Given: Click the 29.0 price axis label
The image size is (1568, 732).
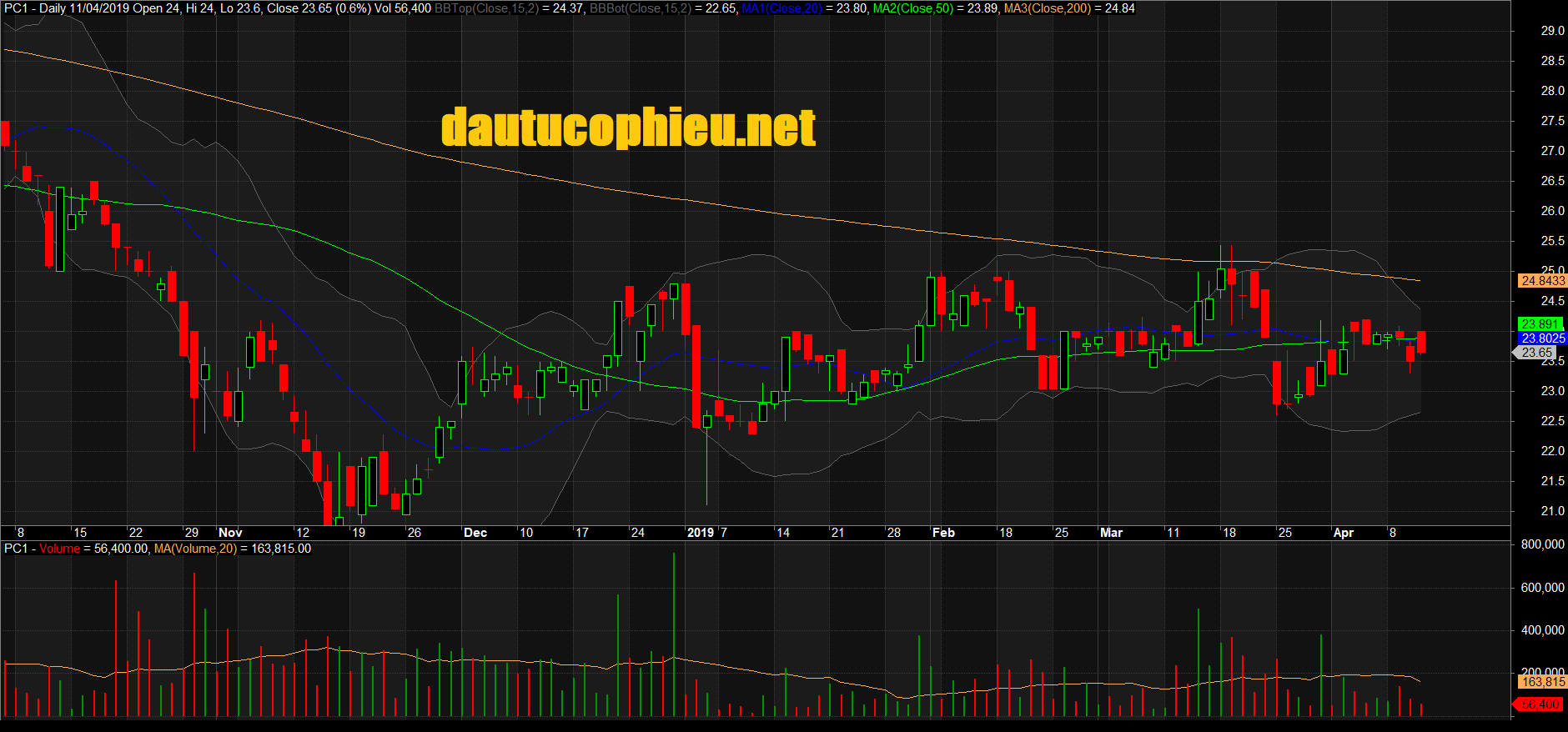Looking at the screenshot, I should point(1552,31).
